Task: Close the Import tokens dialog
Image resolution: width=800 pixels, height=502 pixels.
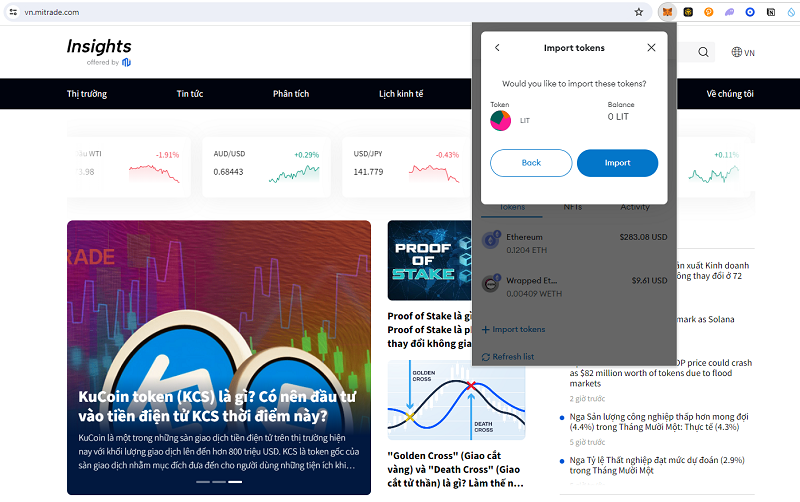Action: point(651,47)
